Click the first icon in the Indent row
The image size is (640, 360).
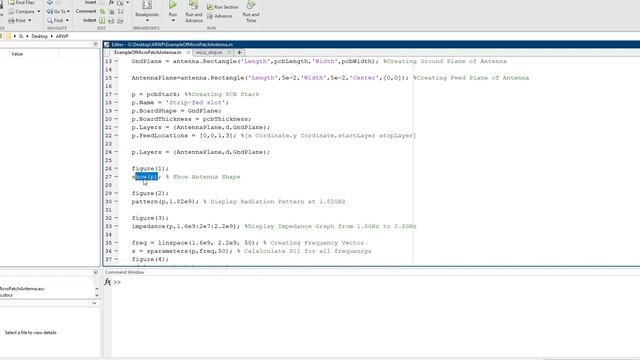[102, 20]
